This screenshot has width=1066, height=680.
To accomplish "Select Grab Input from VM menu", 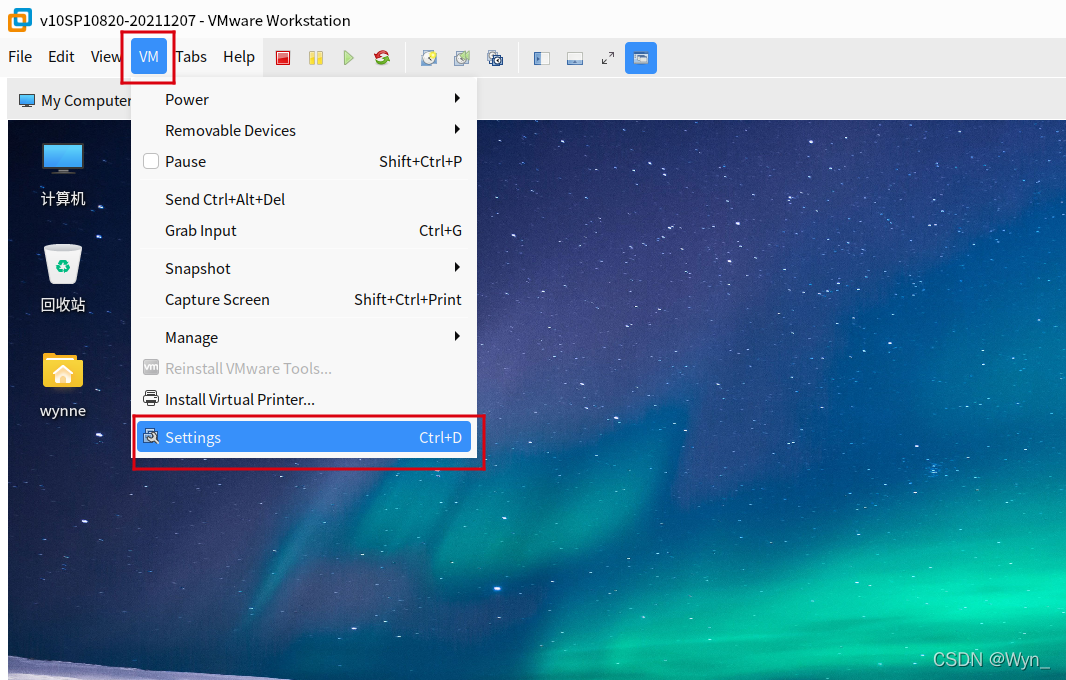I will tap(304, 231).
